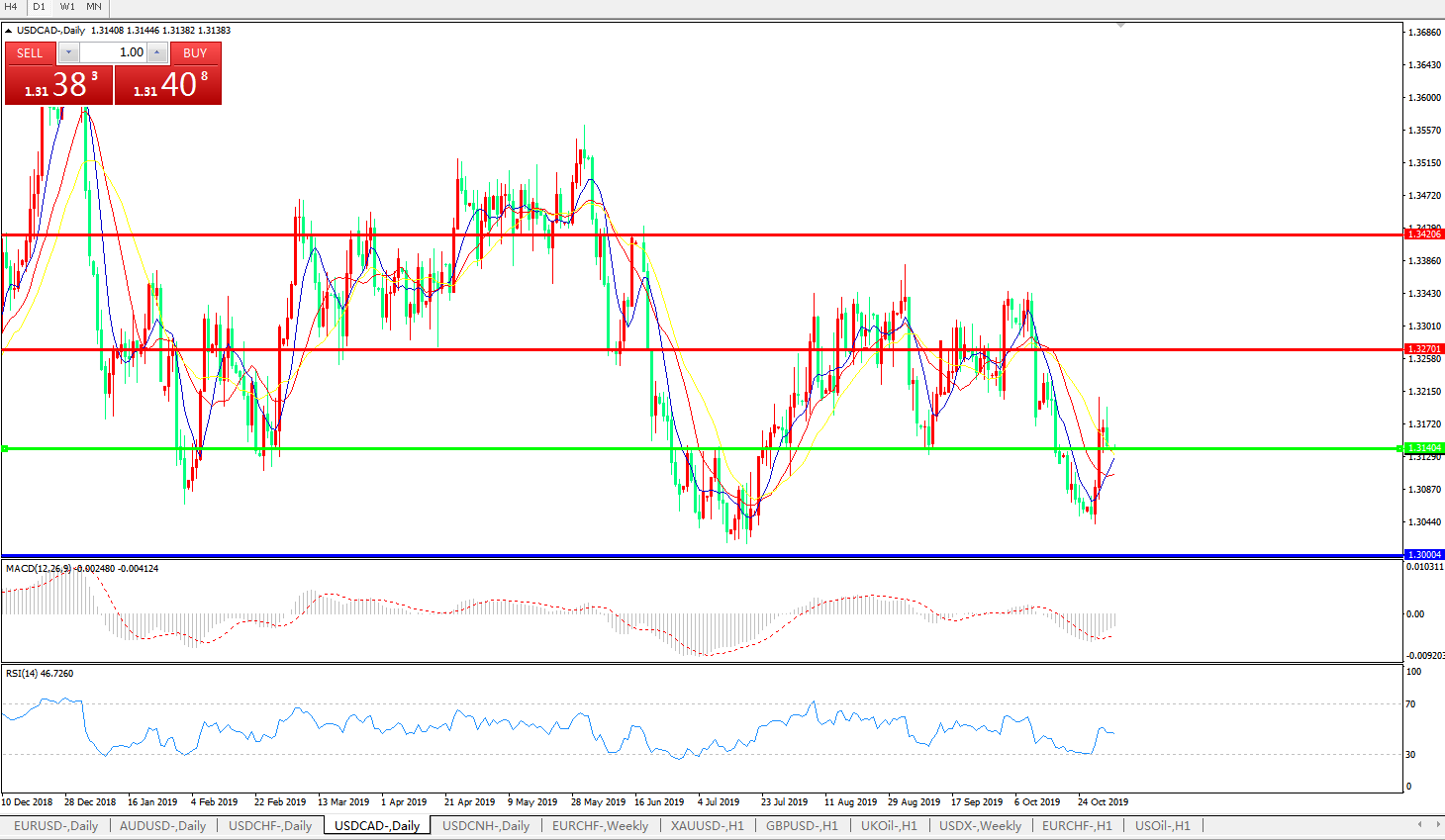This screenshot has width=1445, height=840.
Task: Switch to W1 weekly timeframe
Action: point(67,7)
